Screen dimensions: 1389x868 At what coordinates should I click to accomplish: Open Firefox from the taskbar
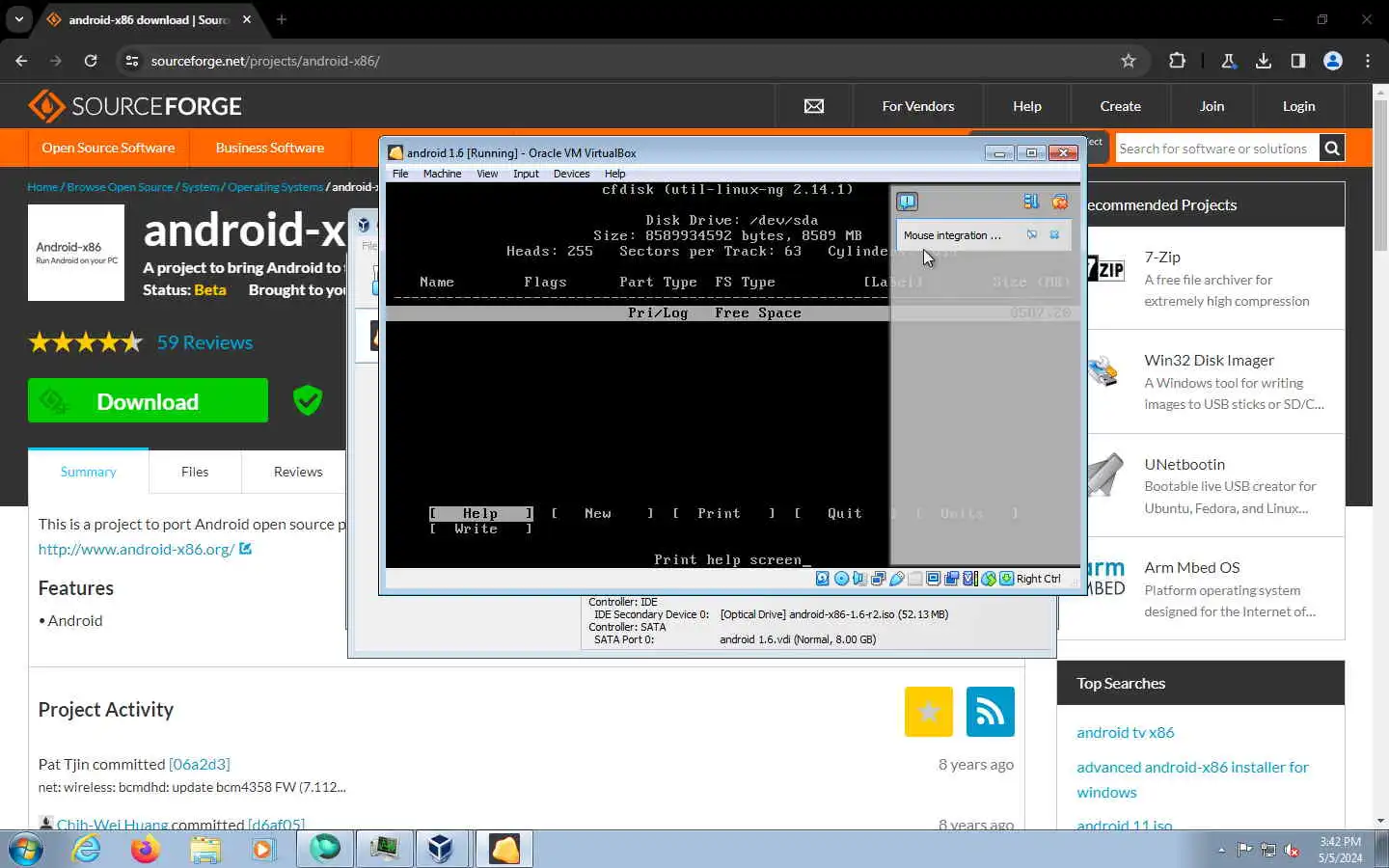click(146, 849)
